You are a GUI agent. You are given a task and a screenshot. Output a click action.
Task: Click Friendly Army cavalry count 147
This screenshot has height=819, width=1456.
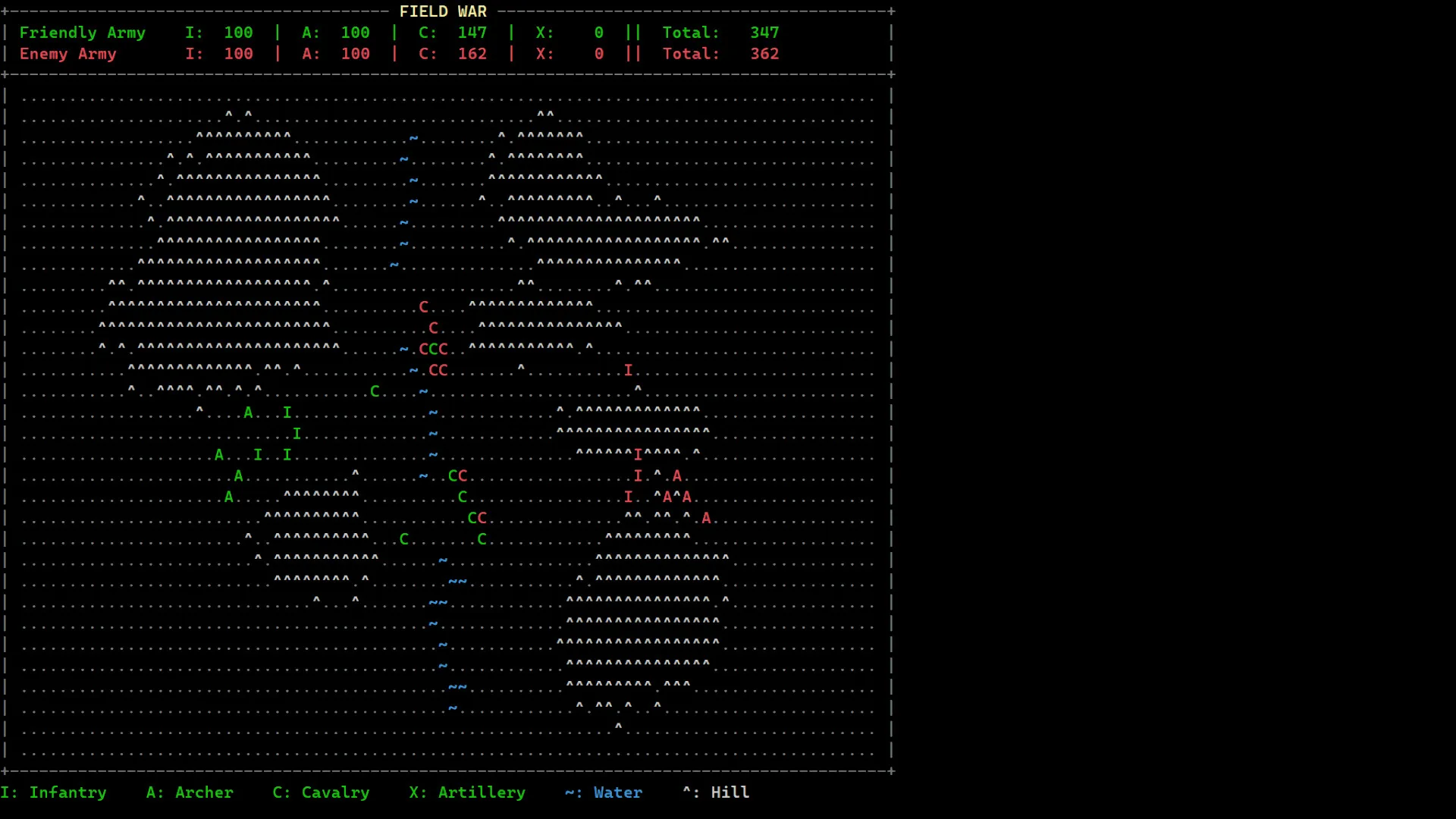[472, 33]
